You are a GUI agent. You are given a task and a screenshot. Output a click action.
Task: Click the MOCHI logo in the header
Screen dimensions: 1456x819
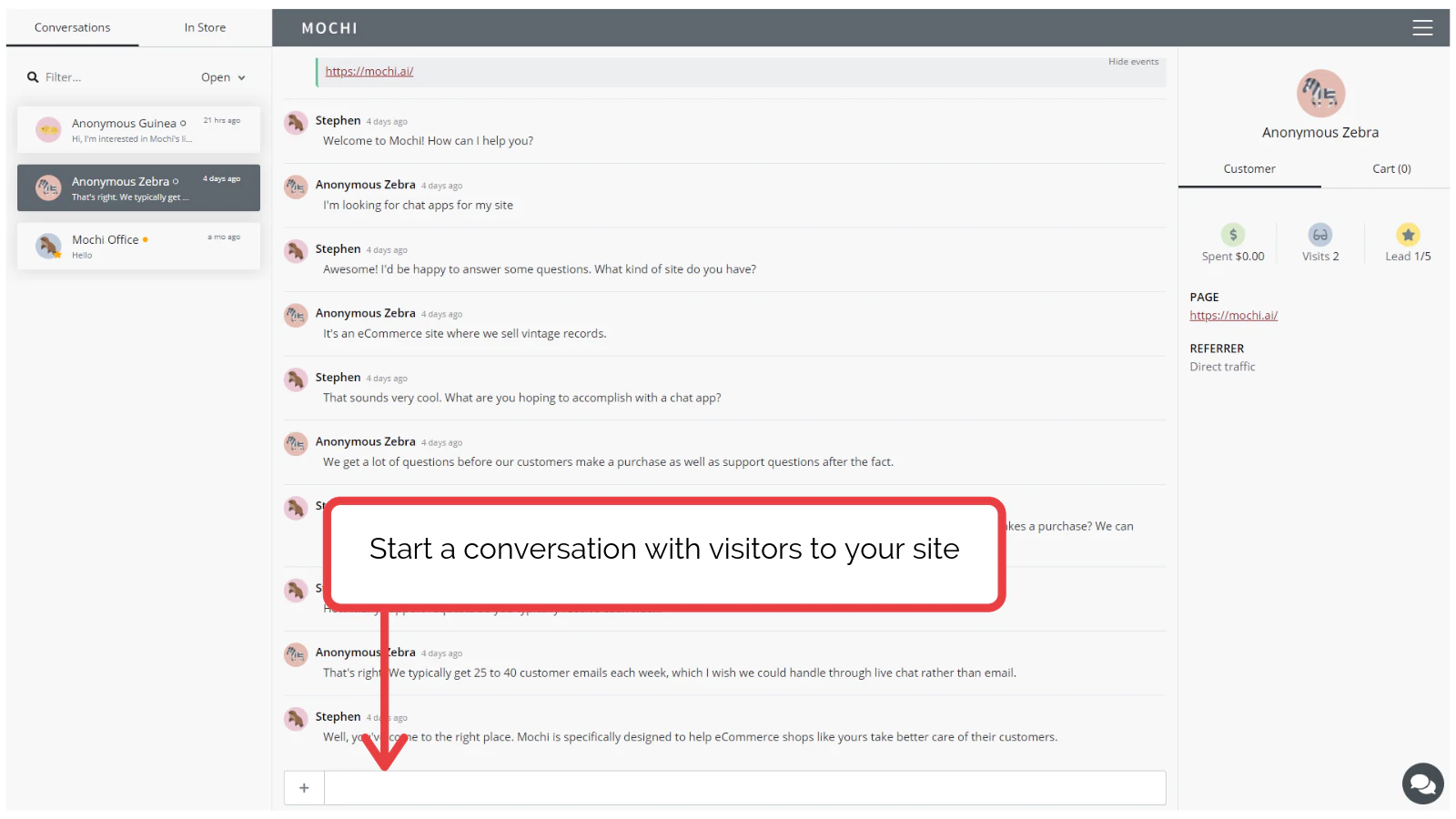[x=329, y=28]
